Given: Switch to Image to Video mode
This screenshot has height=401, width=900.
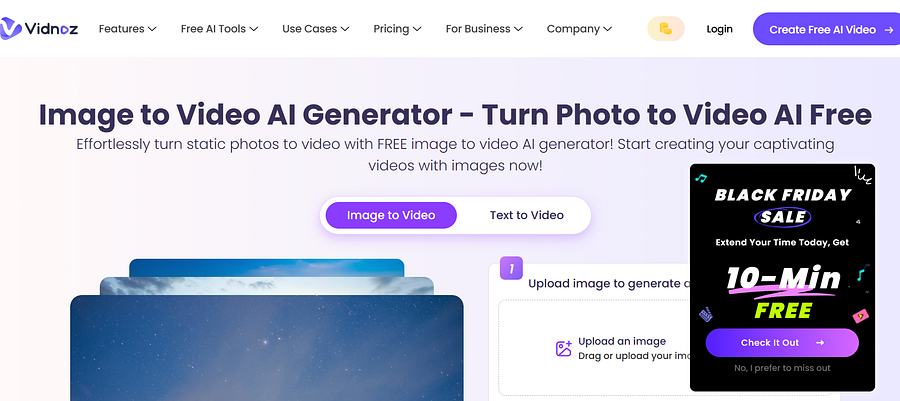Looking at the screenshot, I should click(x=391, y=215).
